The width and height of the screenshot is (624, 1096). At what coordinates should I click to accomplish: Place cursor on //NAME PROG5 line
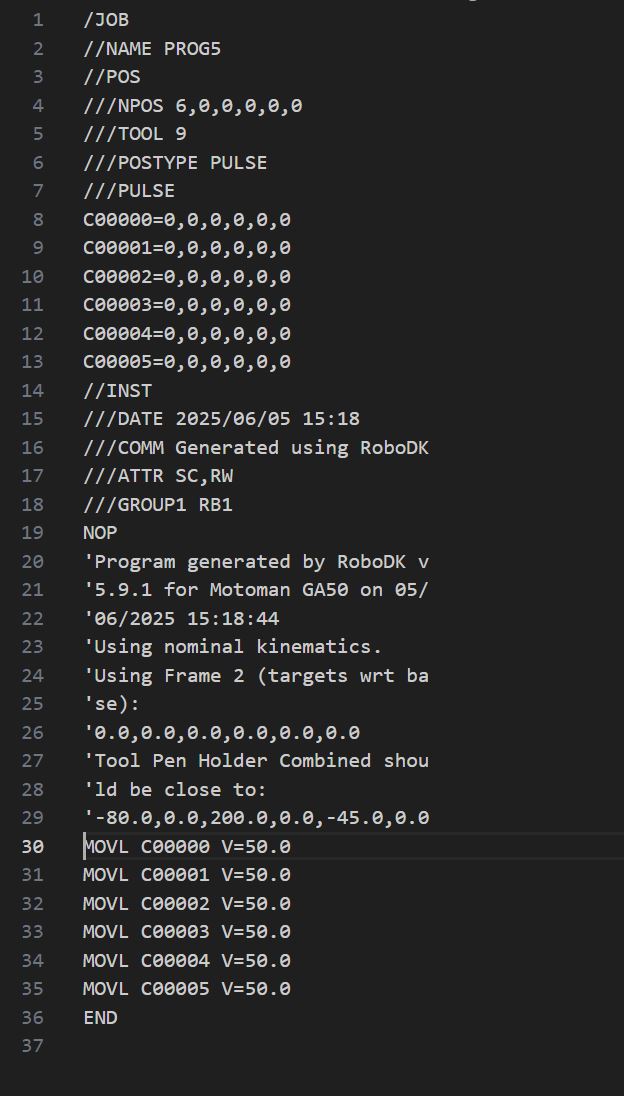tap(151, 48)
